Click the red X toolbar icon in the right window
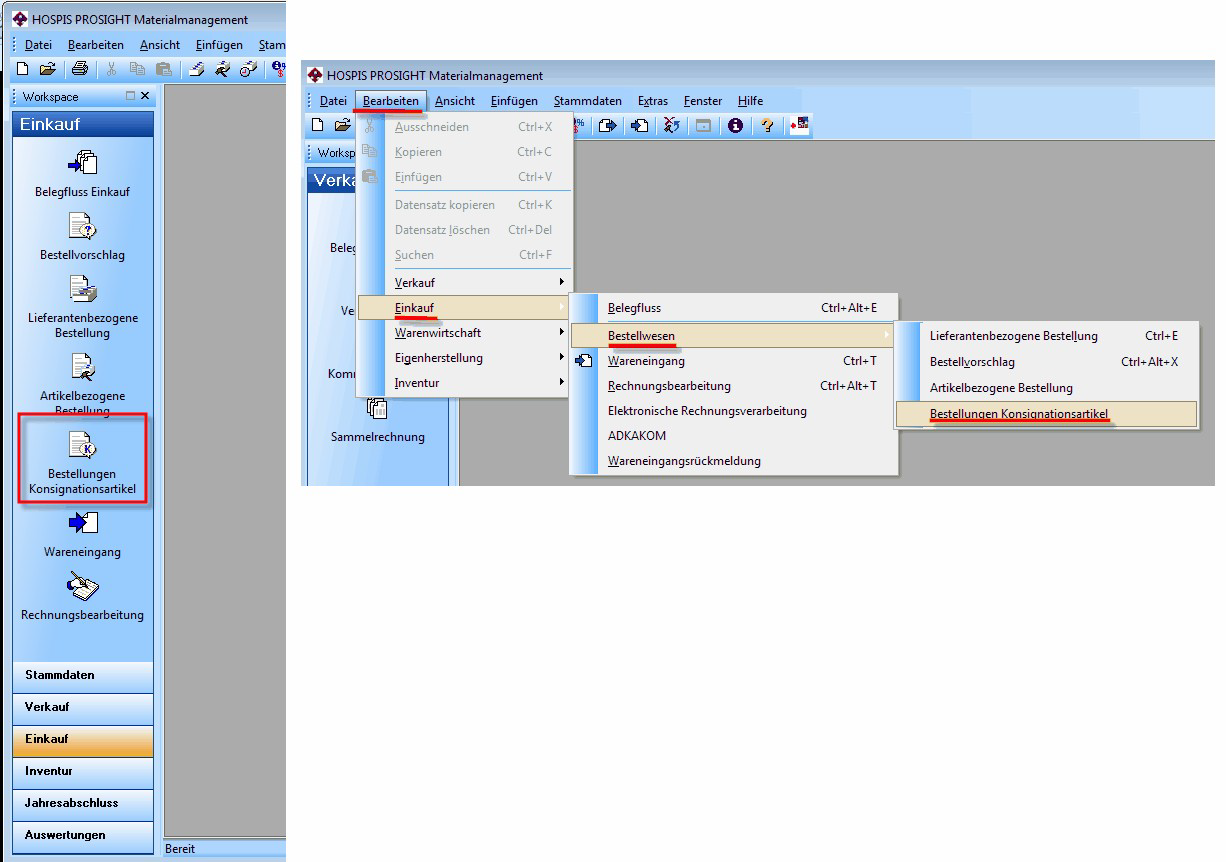The image size is (1226, 862). [672, 125]
